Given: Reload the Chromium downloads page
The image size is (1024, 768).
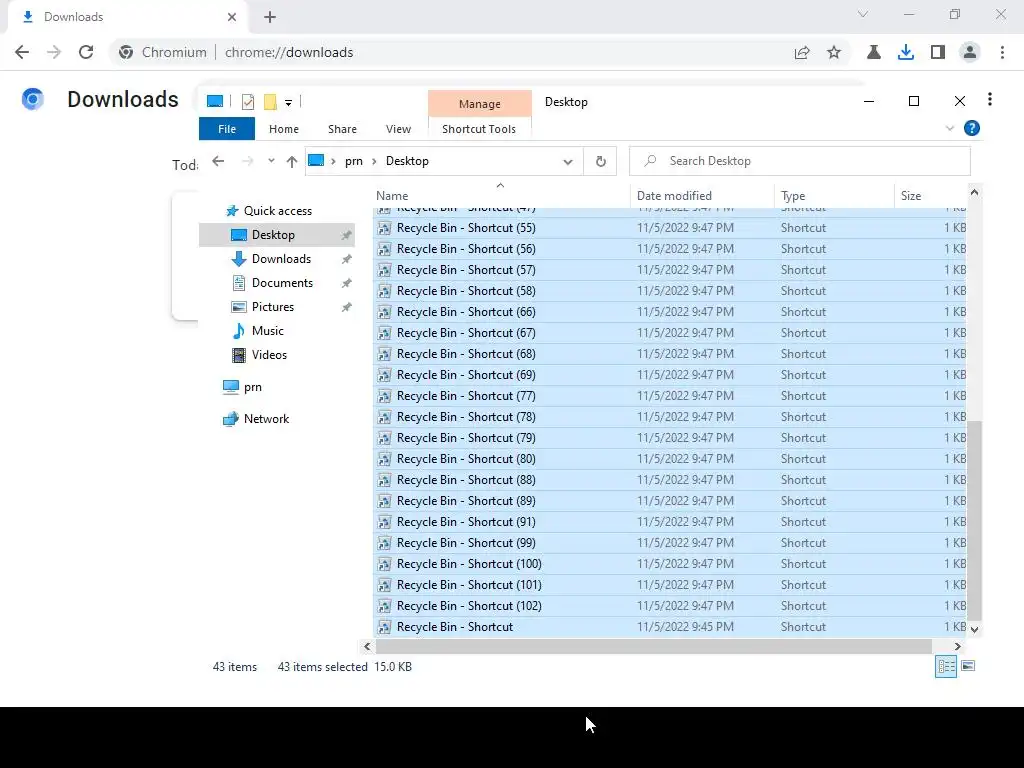Looking at the screenshot, I should (x=86, y=52).
